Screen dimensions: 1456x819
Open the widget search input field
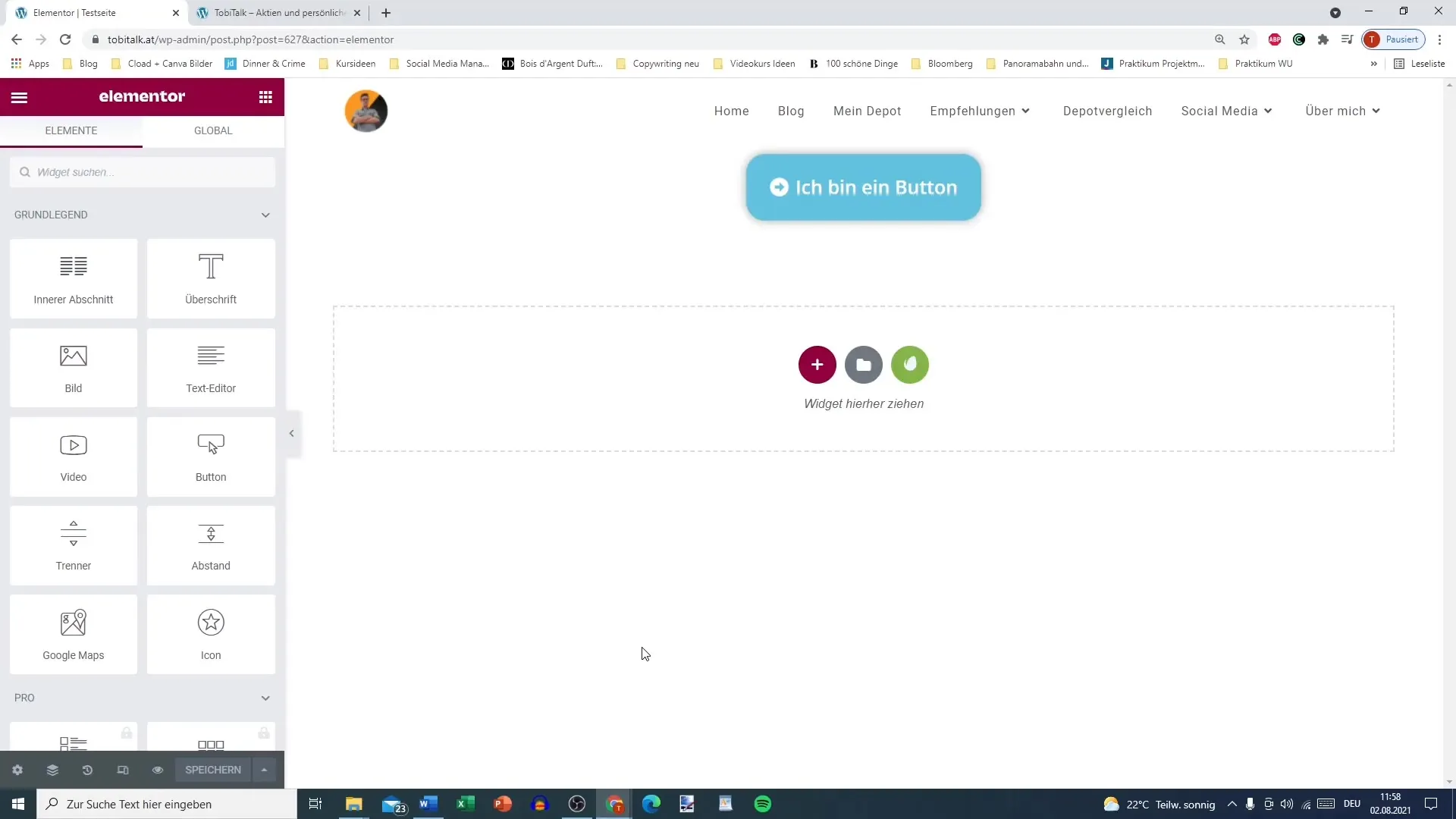tap(142, 171)
